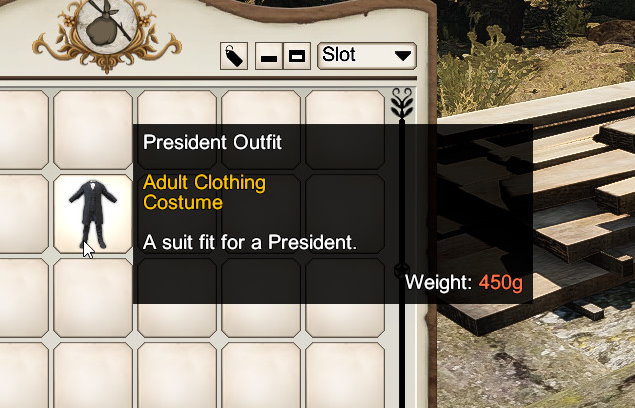Click the bottom-right empty inventory slot
This screenshot has width=635, height=408.
pos(345,375)
